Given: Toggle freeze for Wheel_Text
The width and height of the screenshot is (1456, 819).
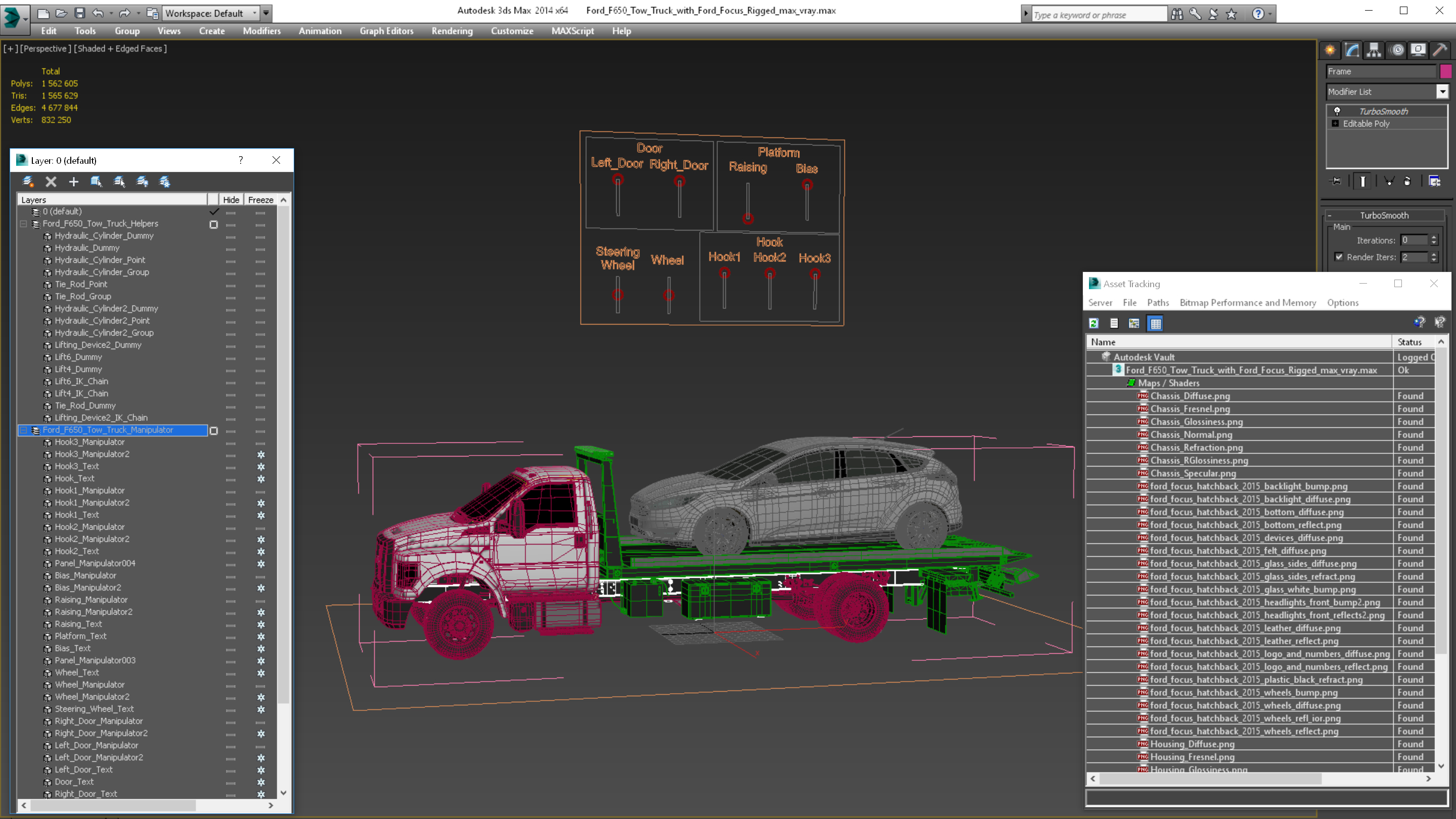Looking at the screenshot, I should (260, 672).
